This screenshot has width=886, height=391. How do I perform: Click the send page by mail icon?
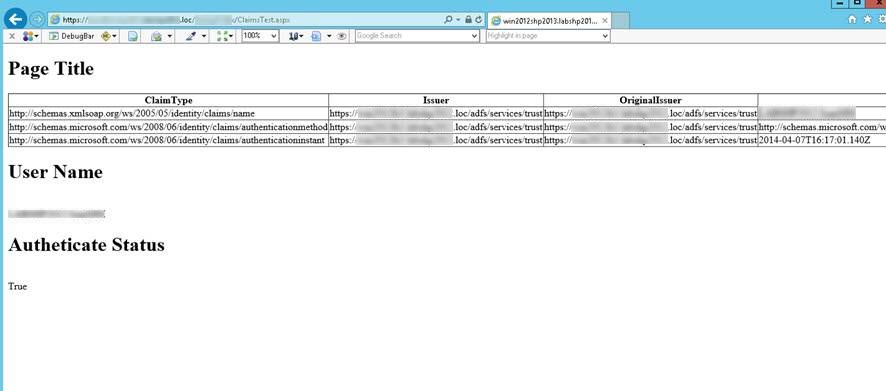pos(156,36)
